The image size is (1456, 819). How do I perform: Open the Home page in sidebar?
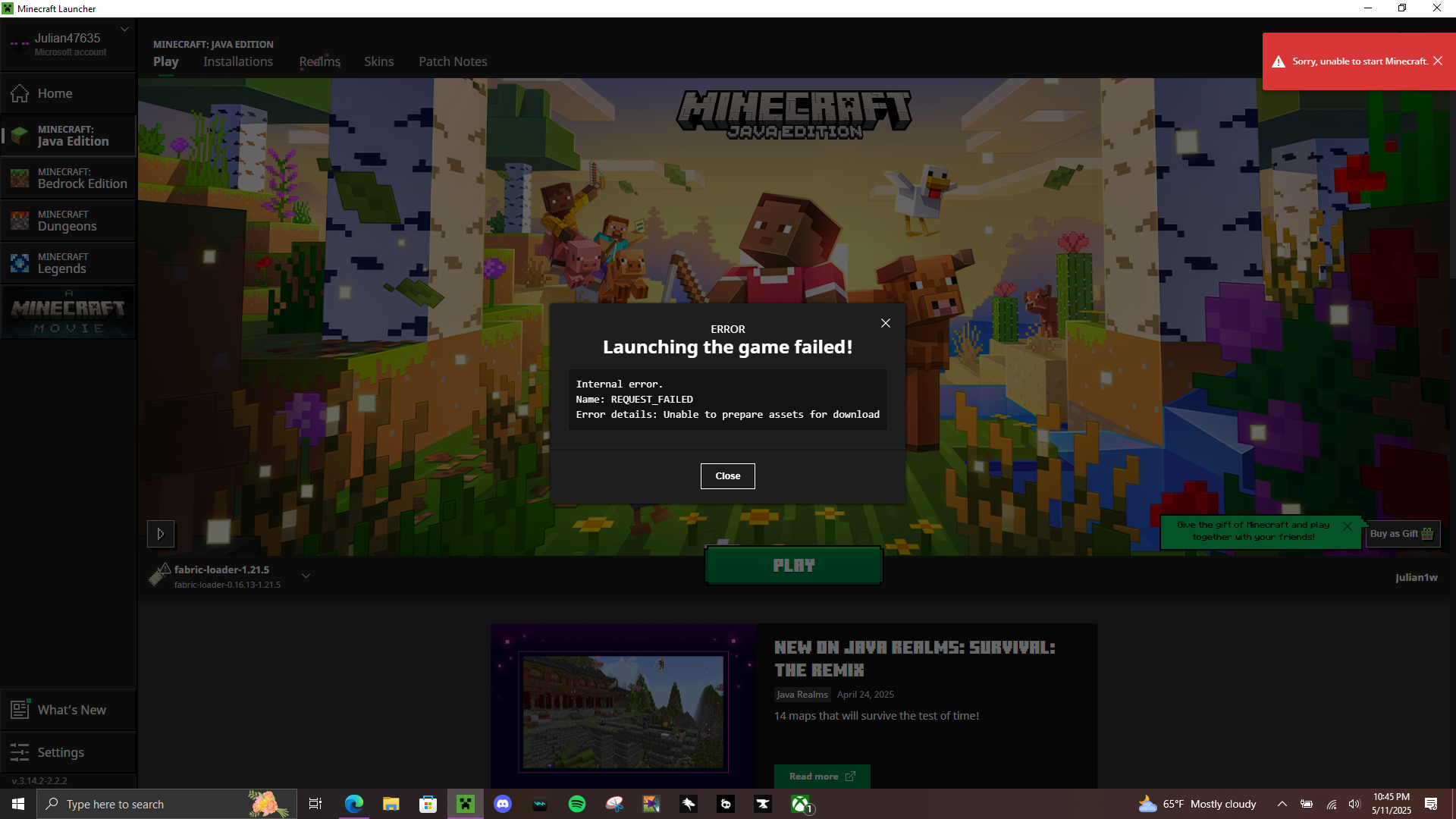[x=55, y=93]
